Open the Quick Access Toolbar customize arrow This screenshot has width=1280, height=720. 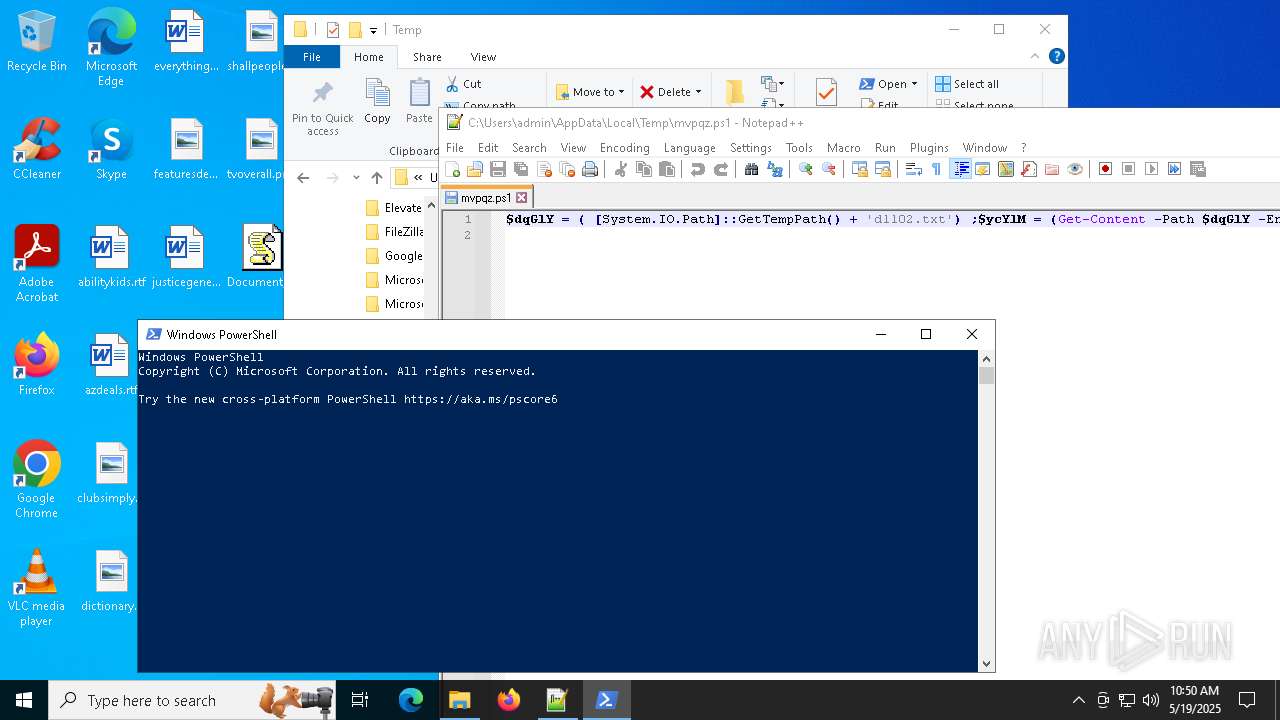coord(373,30)
